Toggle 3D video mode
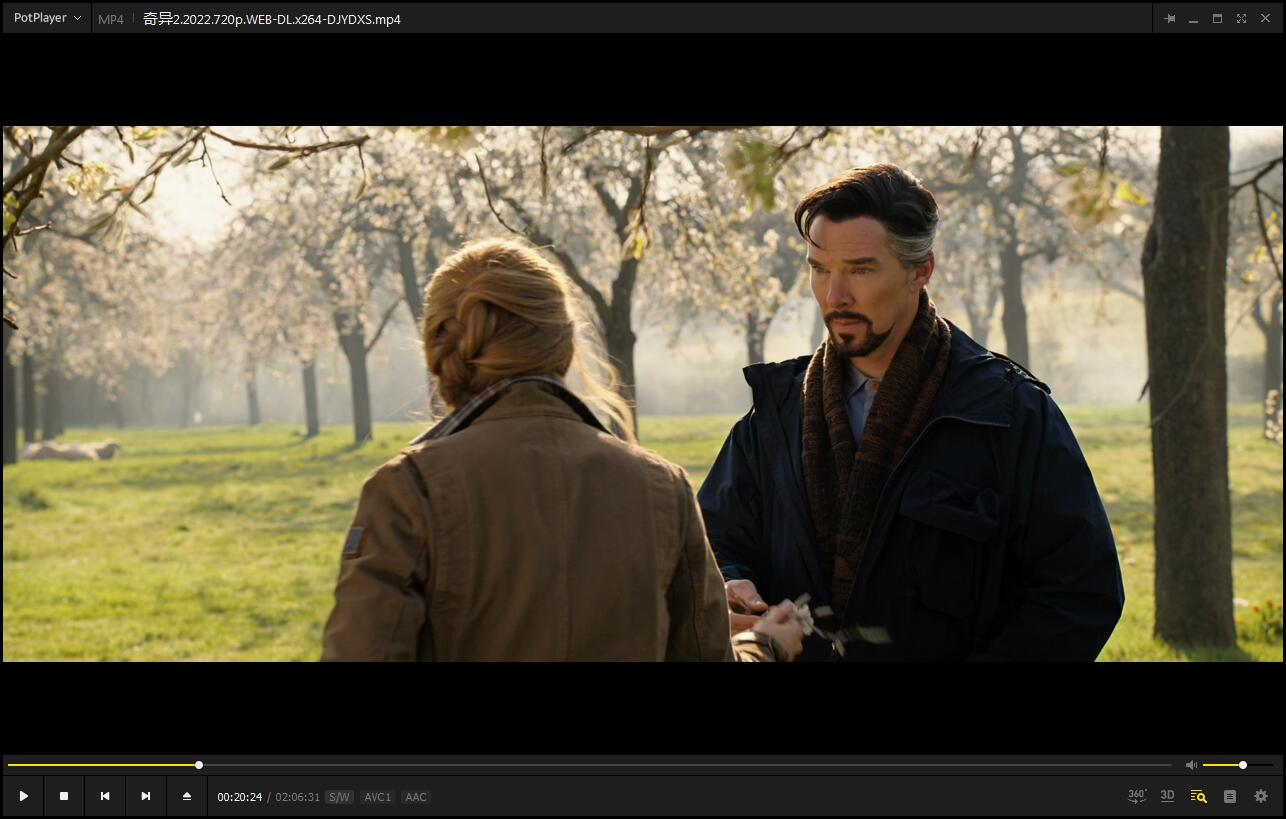Viewport: 1286px width, 819px height. coord(1167,796)
